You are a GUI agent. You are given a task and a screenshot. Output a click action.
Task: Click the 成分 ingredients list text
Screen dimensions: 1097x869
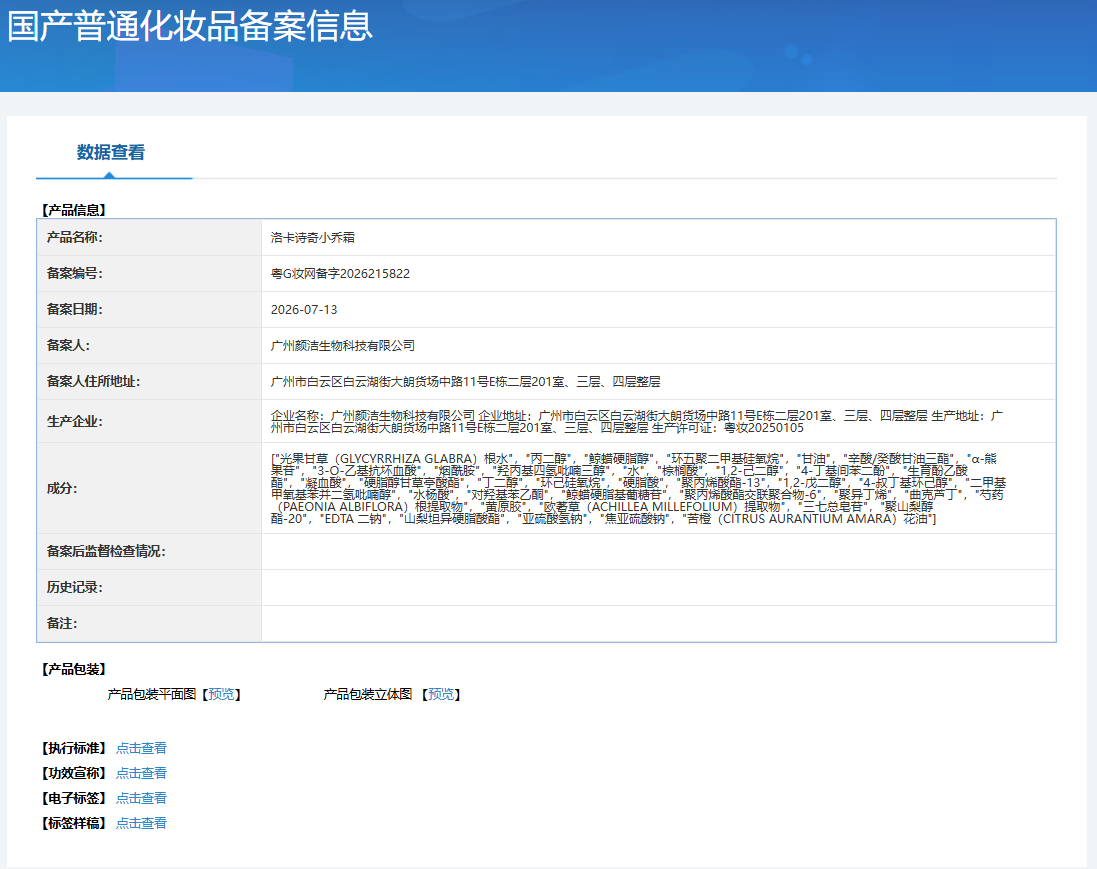click(638, 488)
